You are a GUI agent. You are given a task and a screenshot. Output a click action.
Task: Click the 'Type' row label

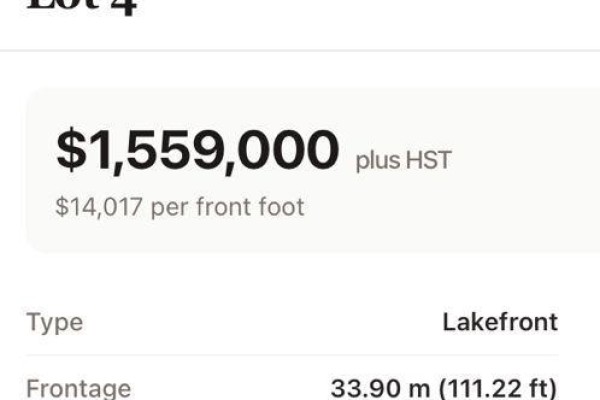point(55,323)
